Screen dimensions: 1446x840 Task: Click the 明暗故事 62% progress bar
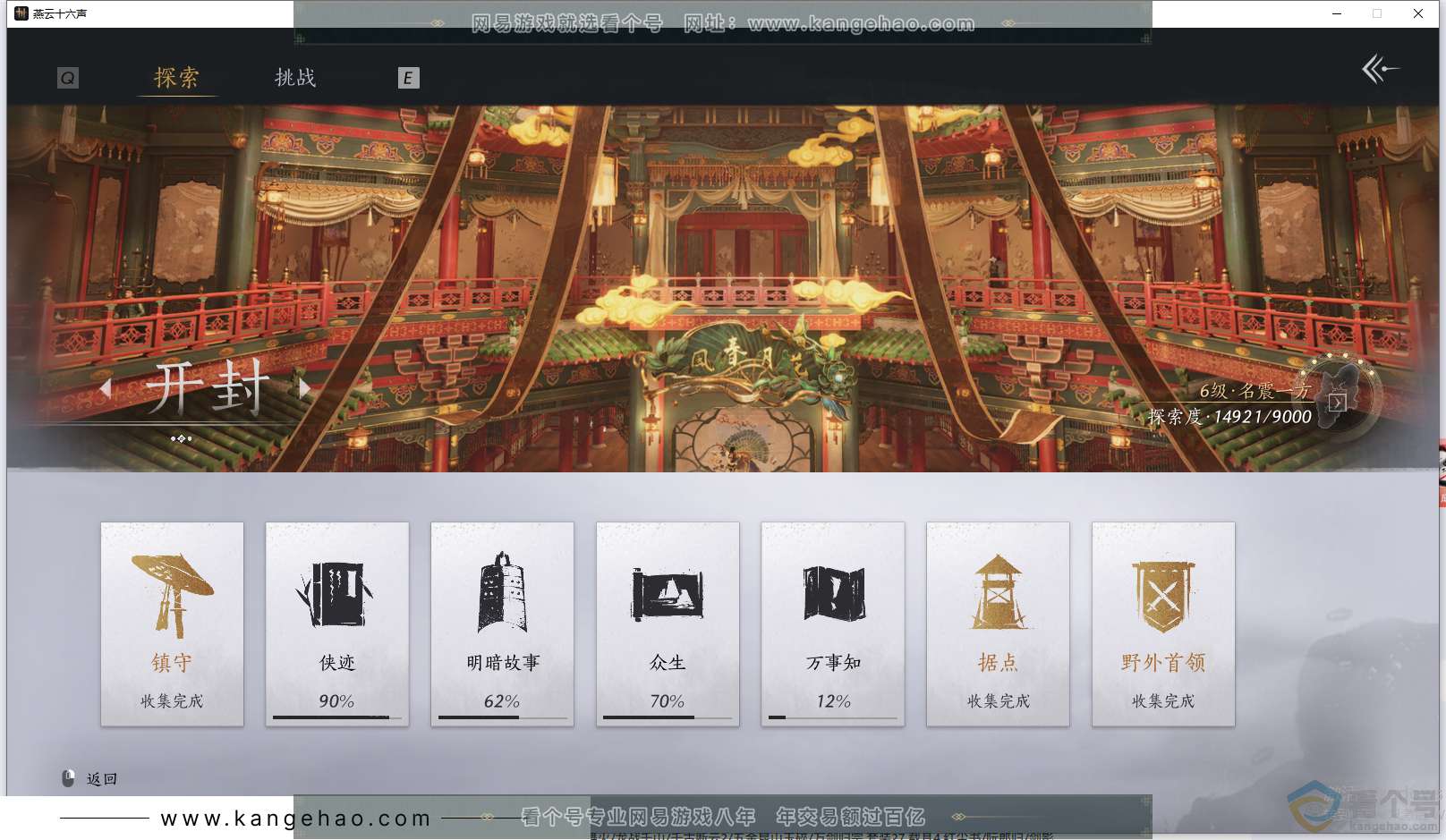coord(503,717)
